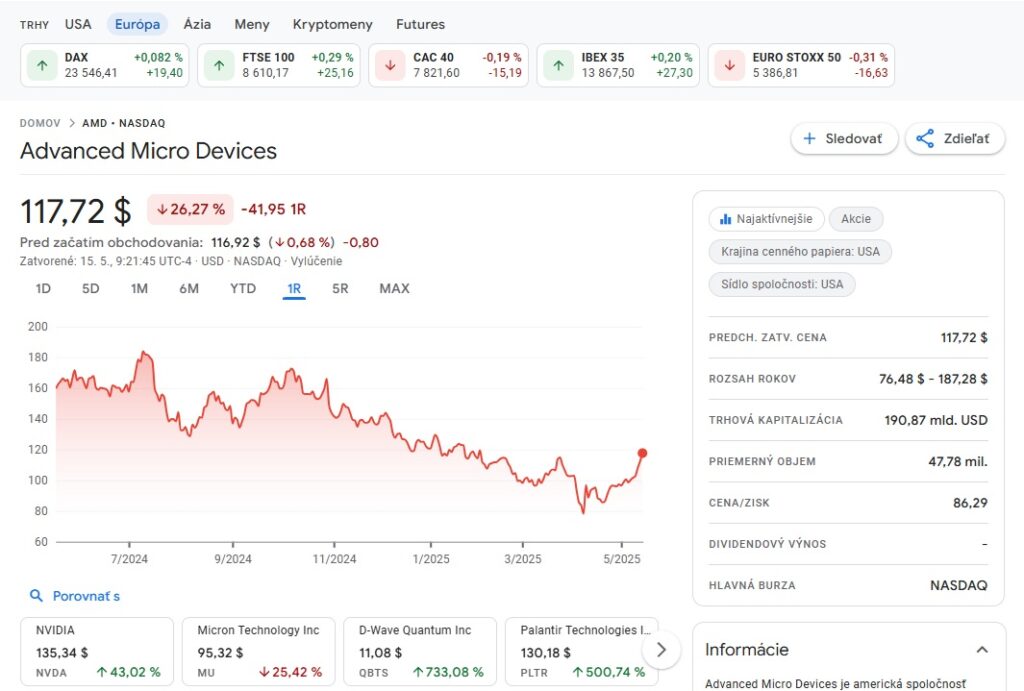This screenshot has height=691, width=1024.
Task: Click the plus icon in Sledovať button
Action: pos(809,138)
